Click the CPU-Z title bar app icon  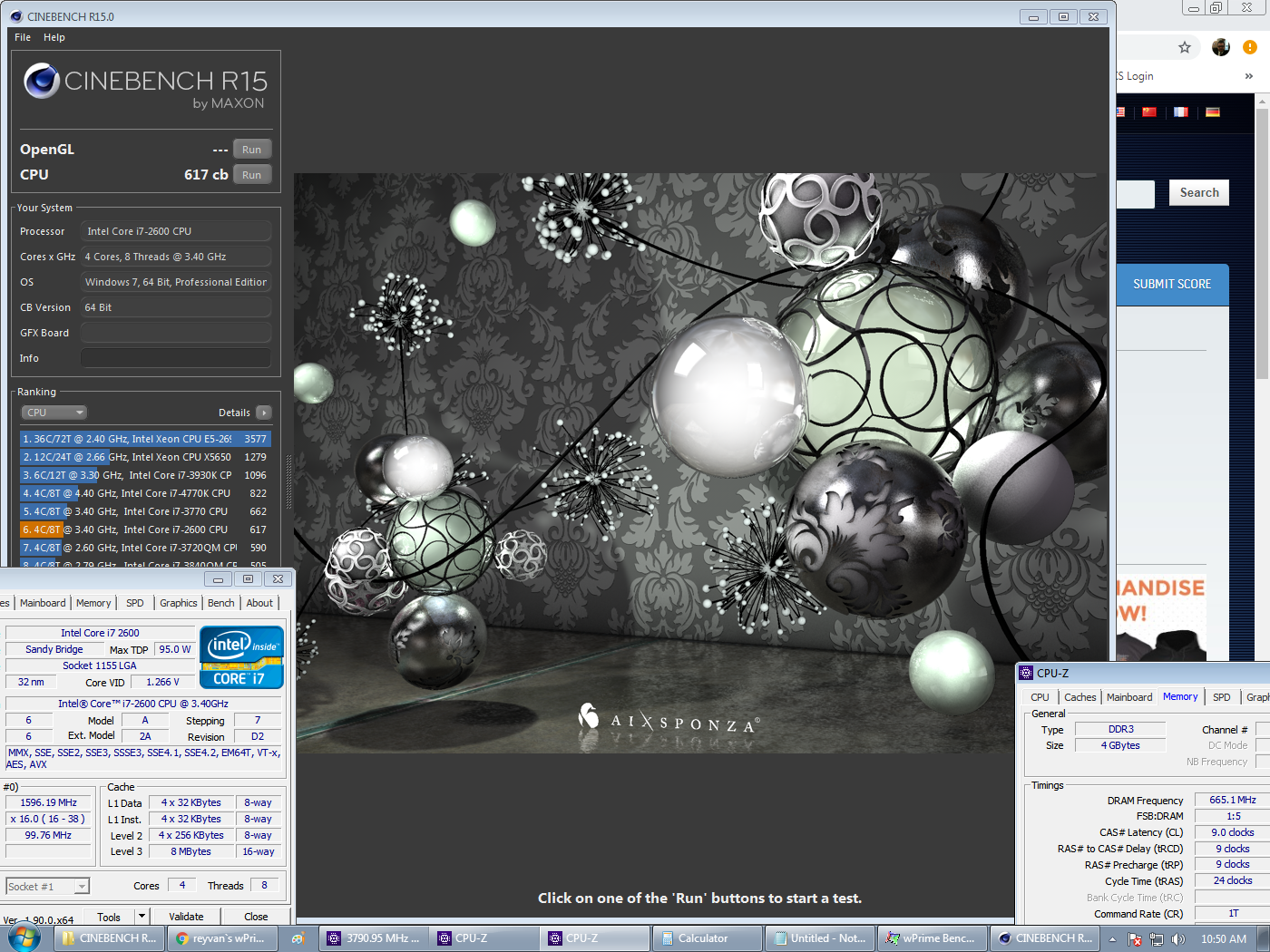(x=1026, y=673)
